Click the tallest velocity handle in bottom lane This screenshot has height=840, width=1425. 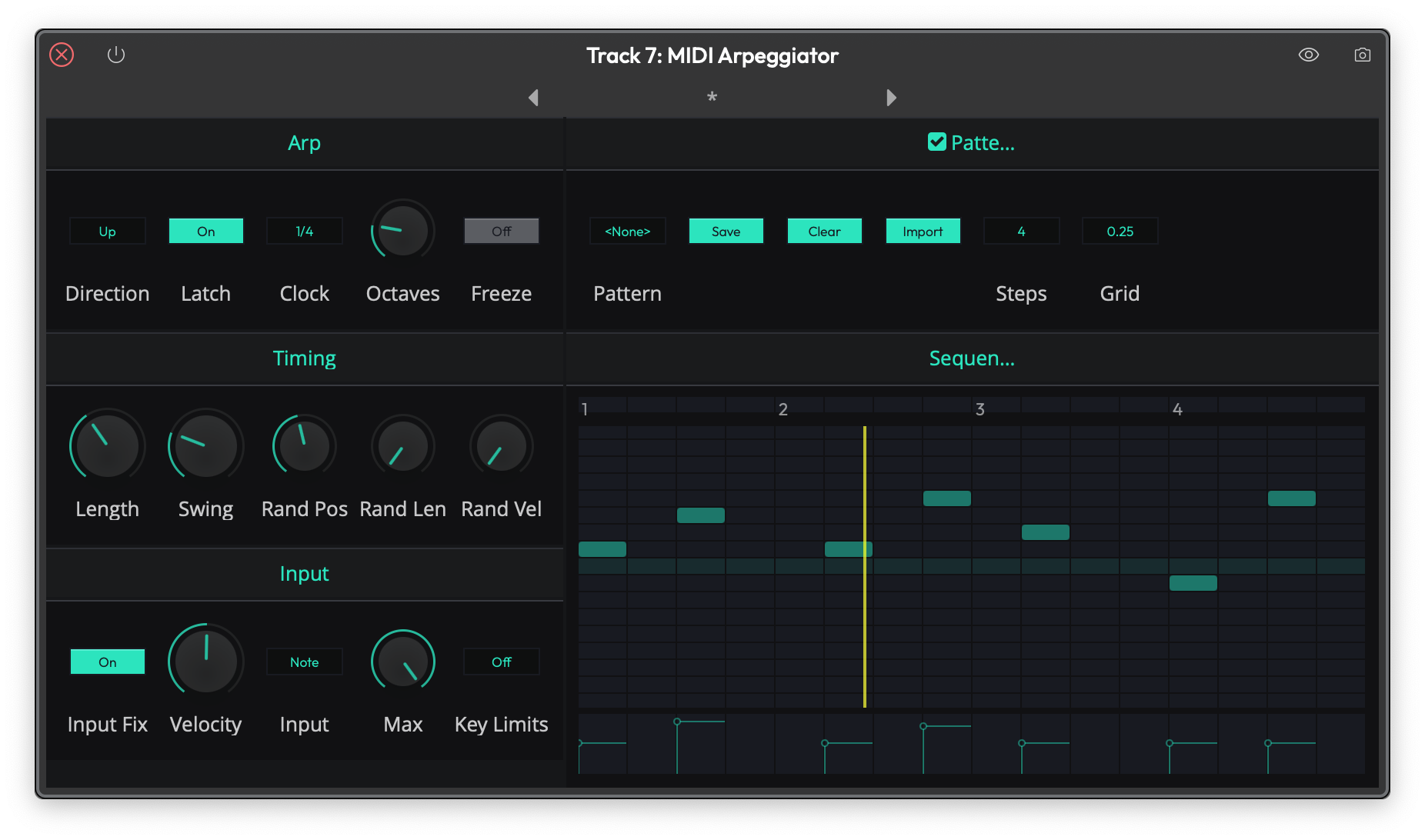pyautogui.click(x=677, y=722)
